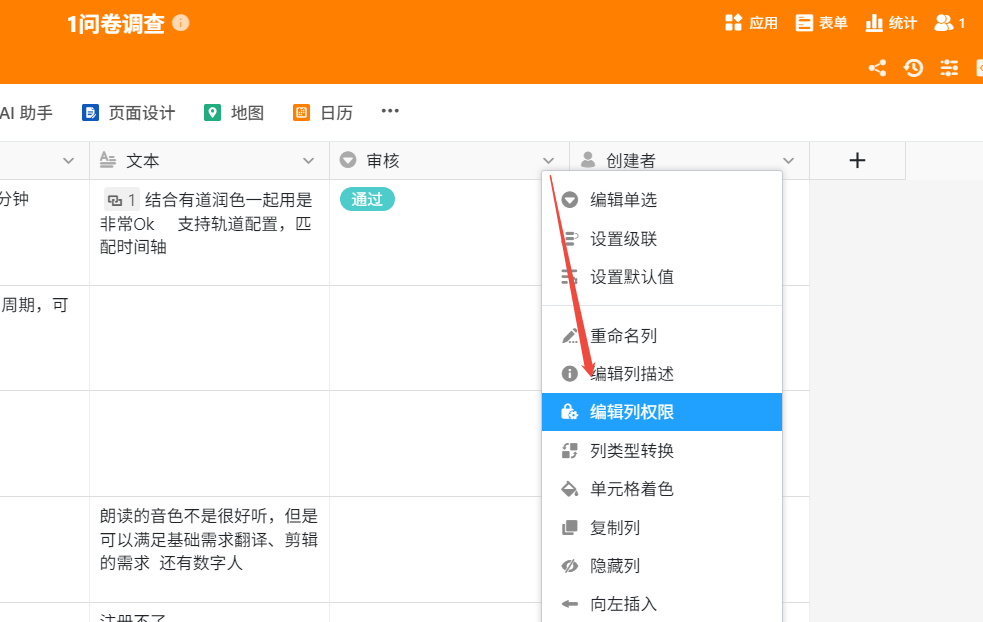Screen dimensions: 983x622
Task: Select the highlighted 编辑列权限 menu entry
Action: (x=662, y=412)
